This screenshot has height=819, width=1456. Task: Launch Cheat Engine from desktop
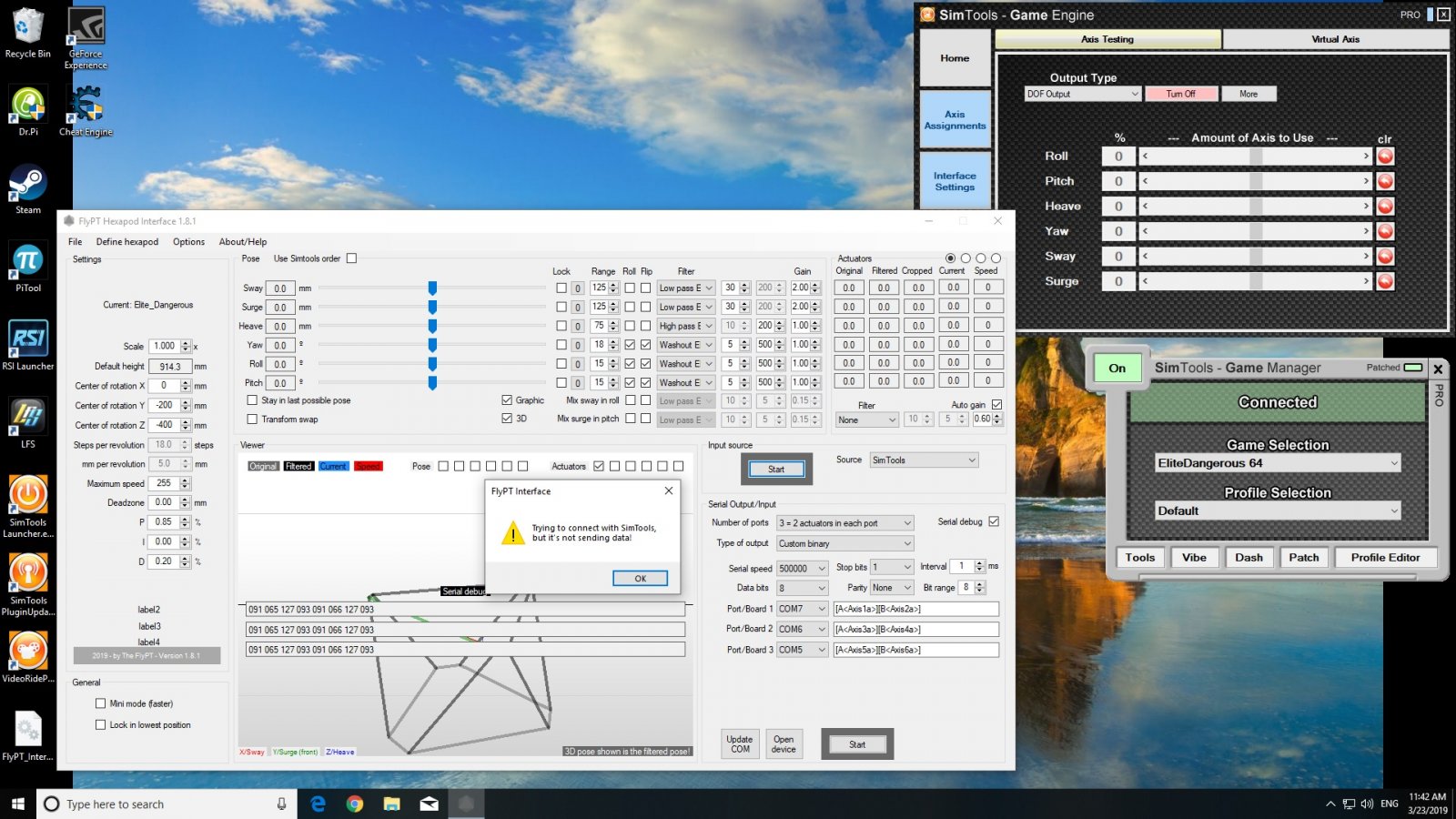click(86, 106)
